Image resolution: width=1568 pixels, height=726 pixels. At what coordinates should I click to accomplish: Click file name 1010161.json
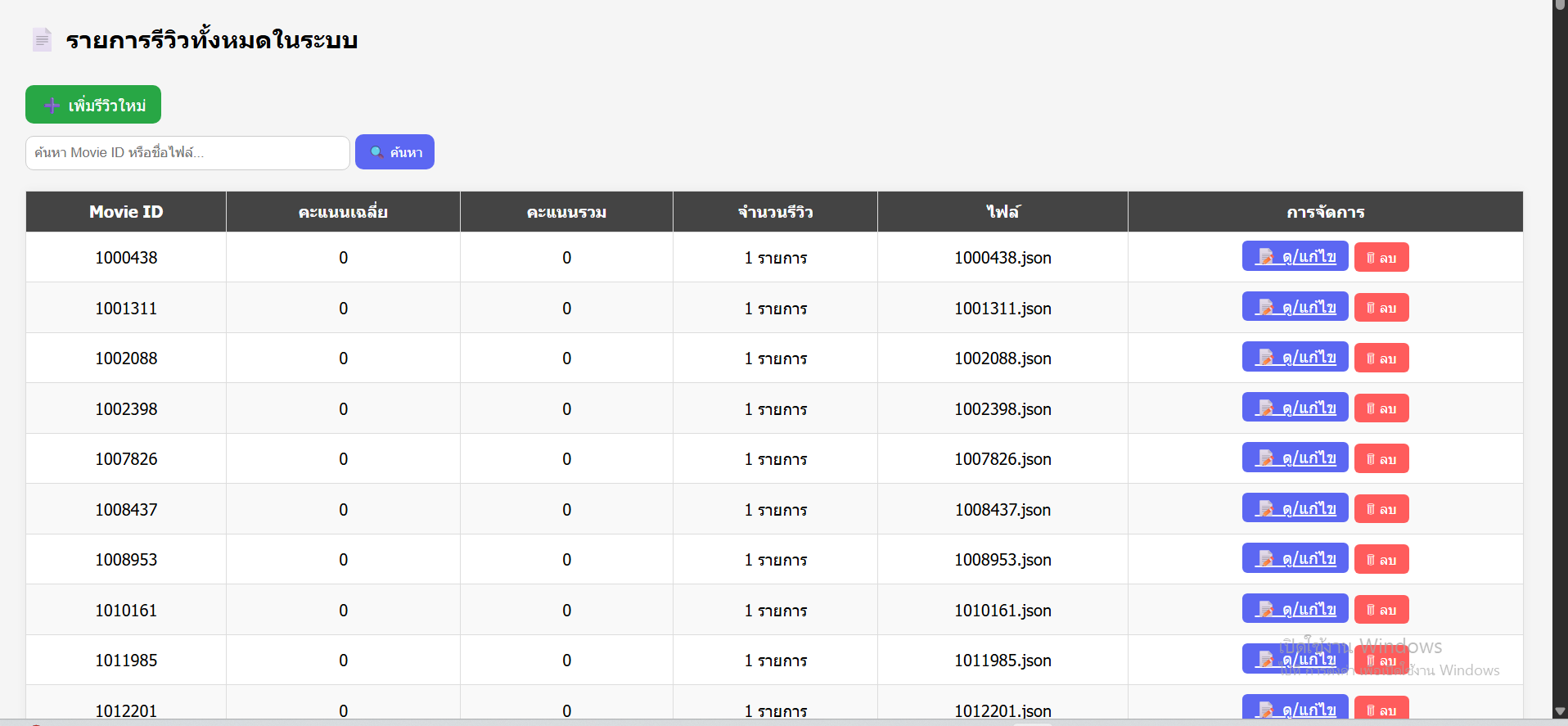pos(1003,611)
